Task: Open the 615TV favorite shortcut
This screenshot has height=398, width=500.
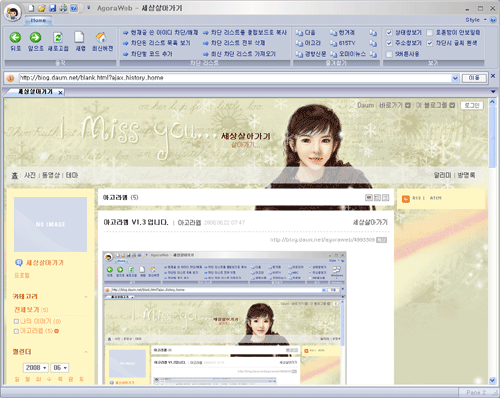Action: 342,43
